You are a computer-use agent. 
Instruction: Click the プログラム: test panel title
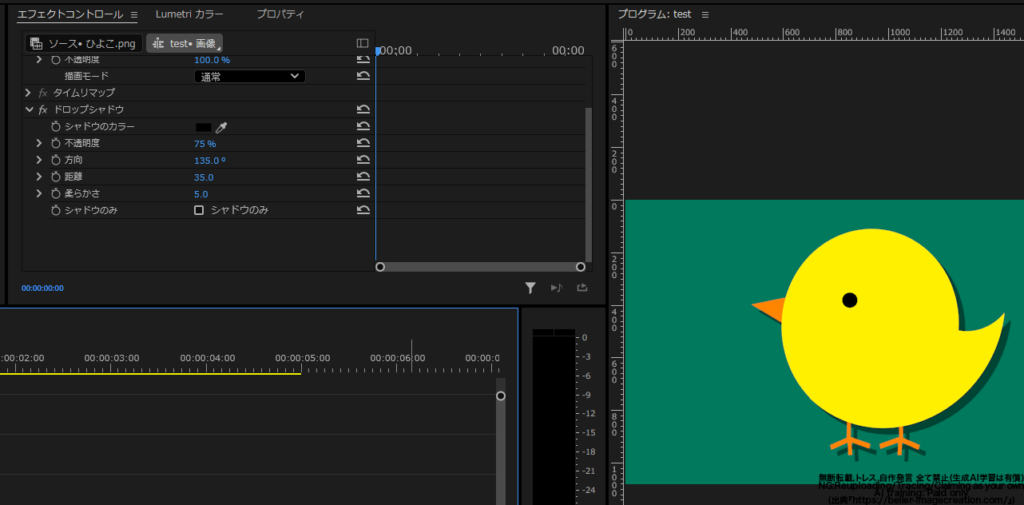(654, 14)
